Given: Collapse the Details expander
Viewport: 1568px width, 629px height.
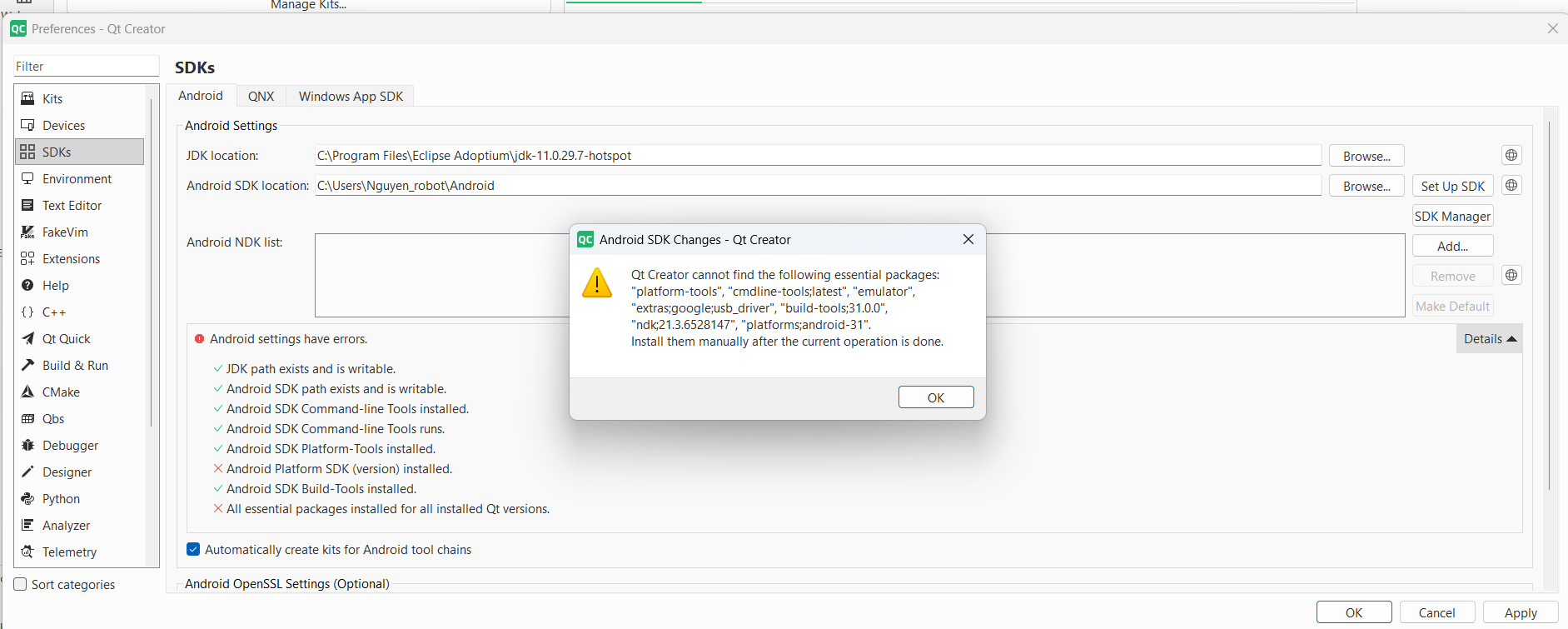Looking at the screenshot, I should click(x=1490, y=338).
